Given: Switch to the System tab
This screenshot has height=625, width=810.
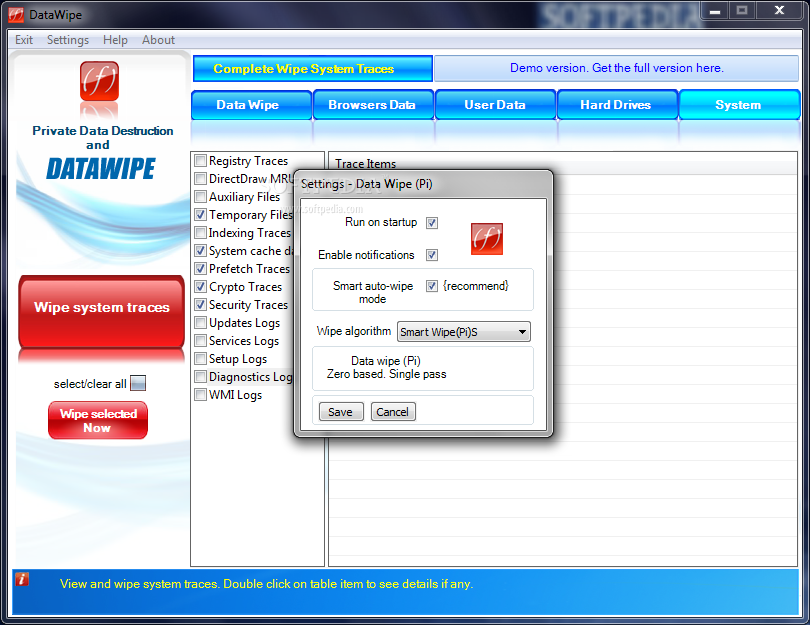Looking at the screenshot, I should pyautogui.click(x=739, y=105).
